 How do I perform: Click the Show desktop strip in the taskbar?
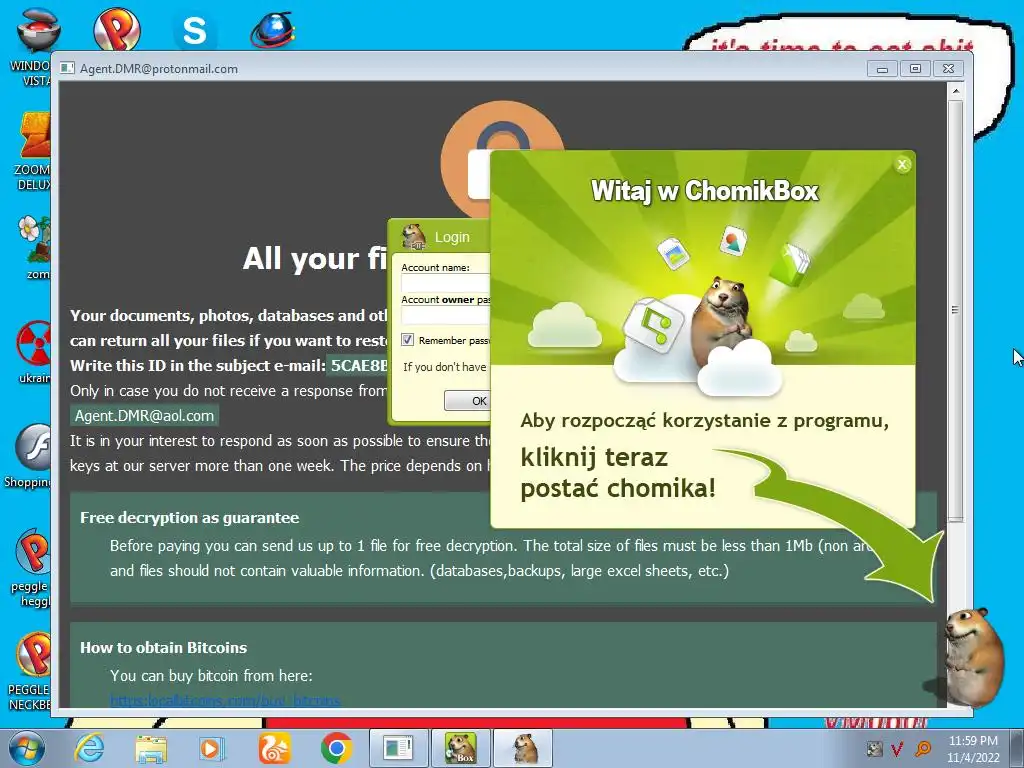(1019, 748)
